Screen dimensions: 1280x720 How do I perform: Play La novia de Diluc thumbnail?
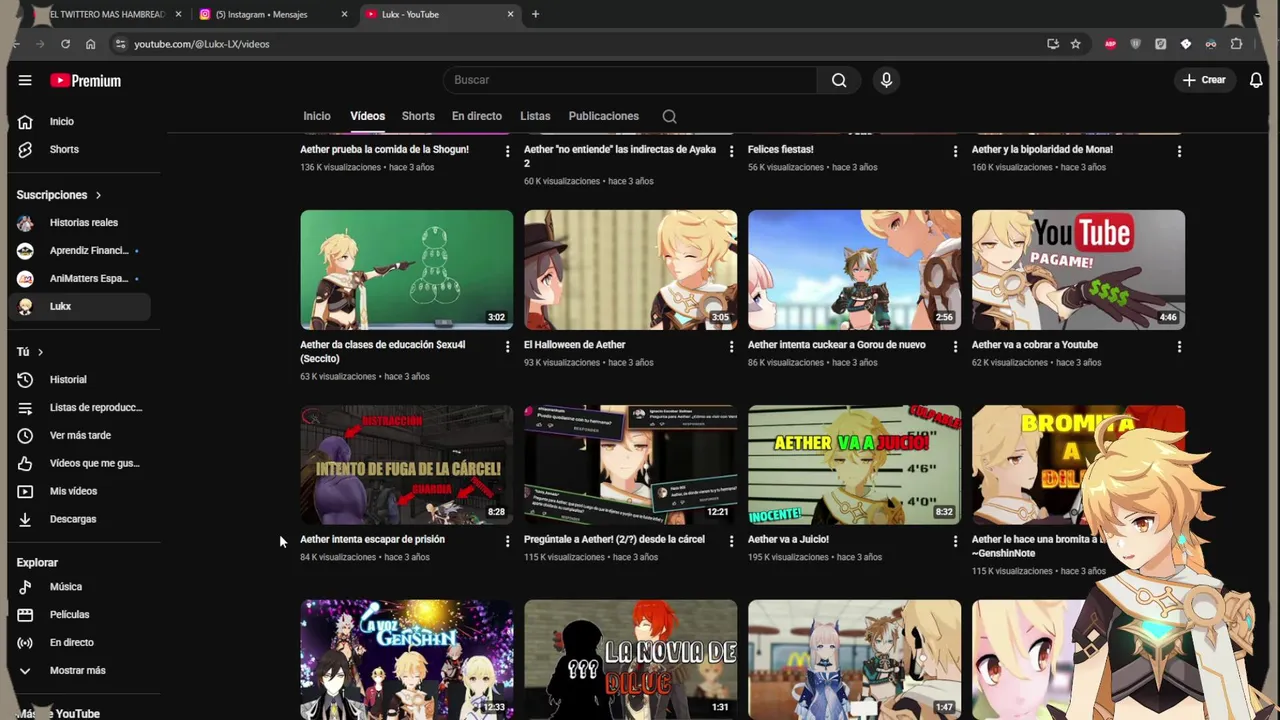coord(630,659)
